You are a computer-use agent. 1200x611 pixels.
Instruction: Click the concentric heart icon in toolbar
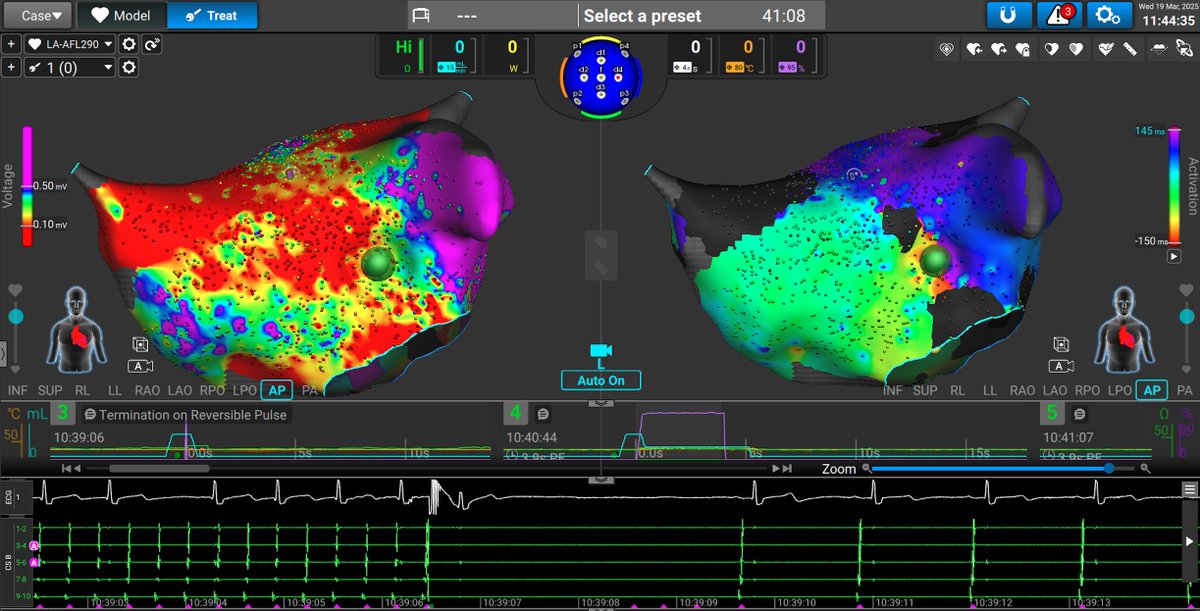click(x=947, y=48)
